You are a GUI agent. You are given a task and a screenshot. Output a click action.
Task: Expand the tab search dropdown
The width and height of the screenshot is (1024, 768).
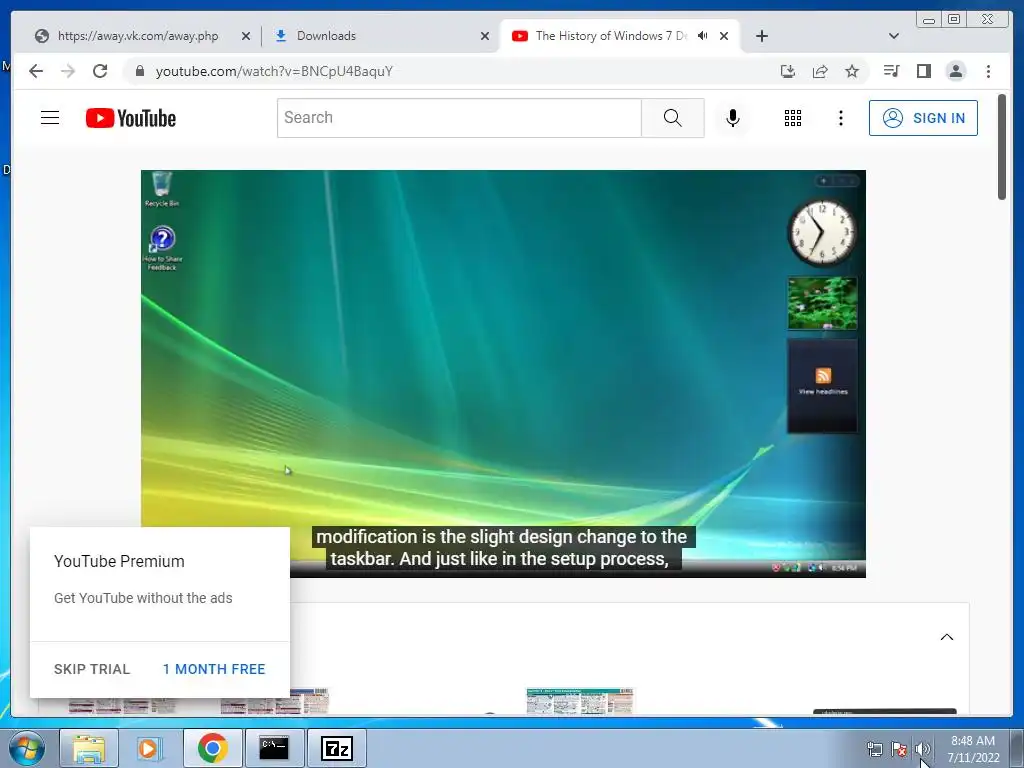[x=893, y=36]
